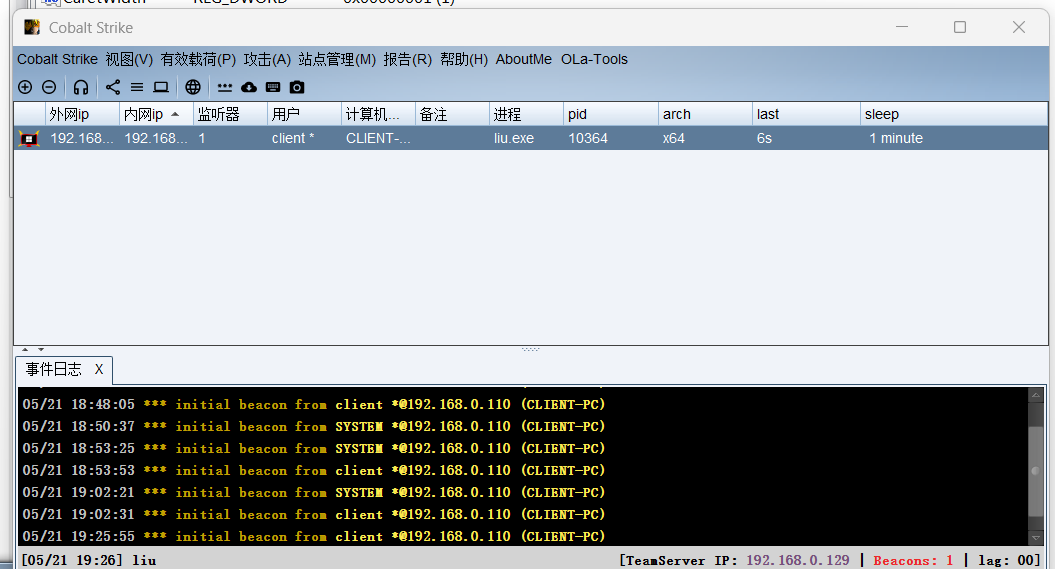
Task: Click the event log scrollbar thumb
Action: pos(1035,471)
